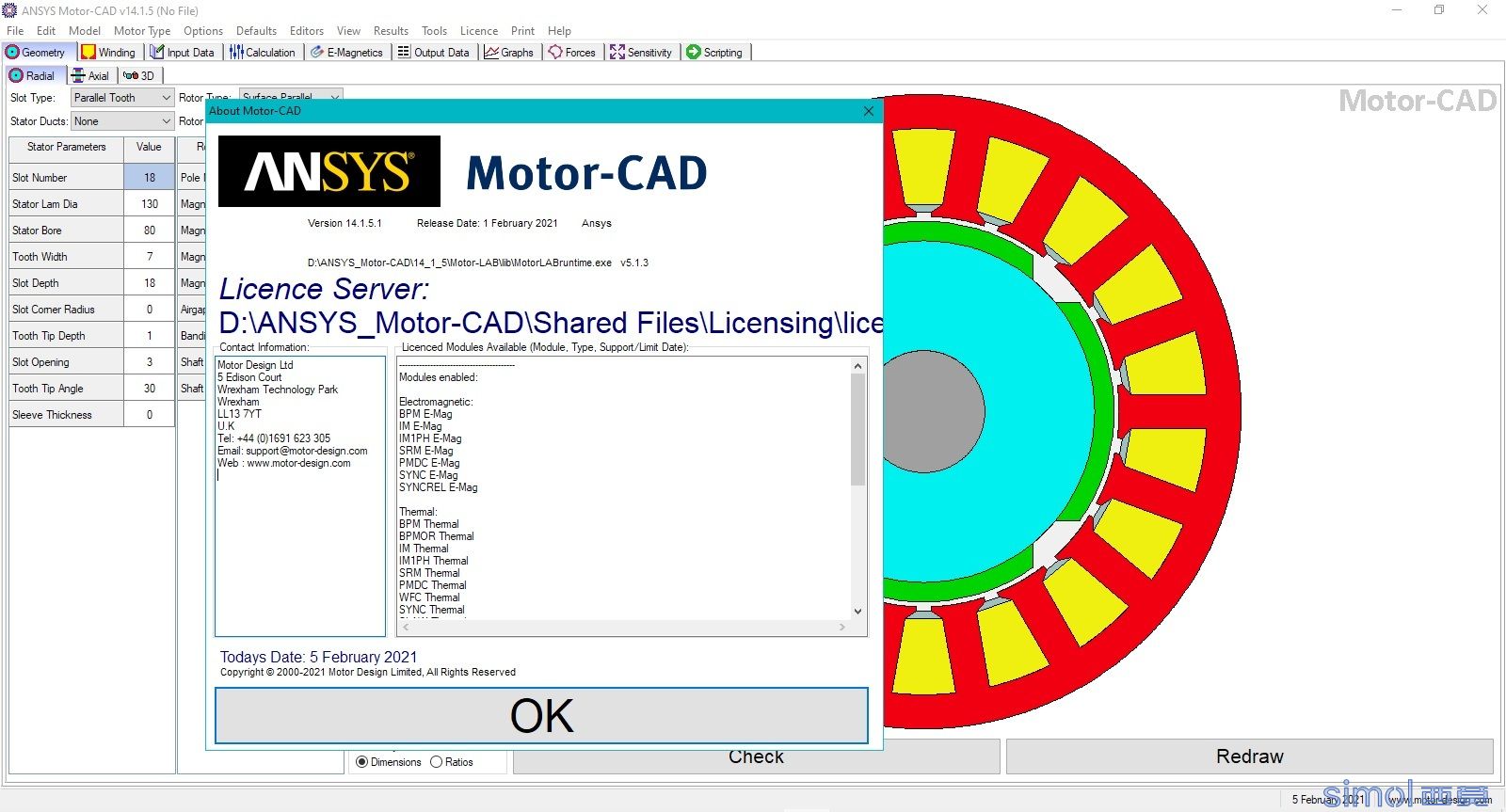Open the Licence menu

coord(479,31)
